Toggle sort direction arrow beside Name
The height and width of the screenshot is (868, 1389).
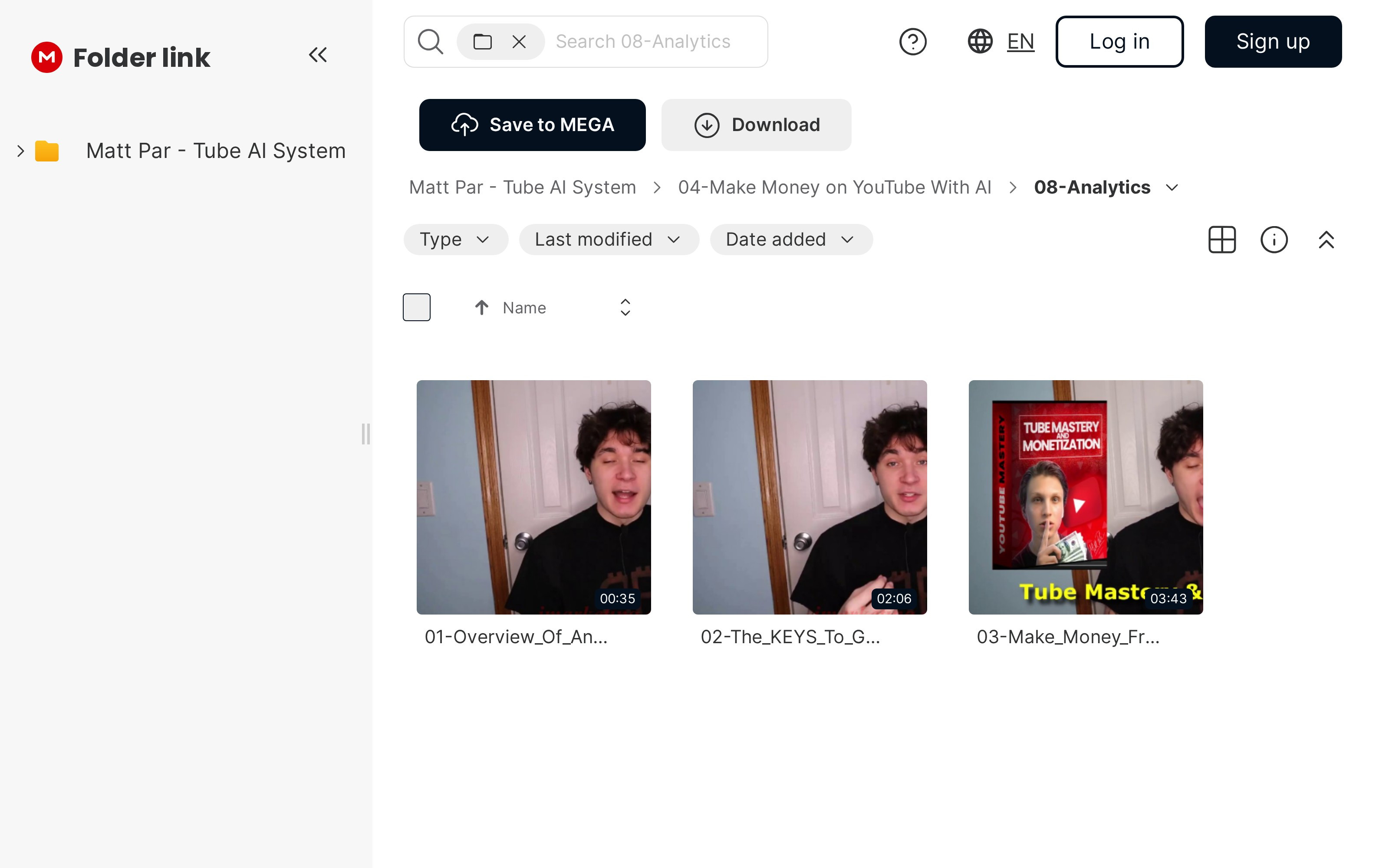[481, 308]
